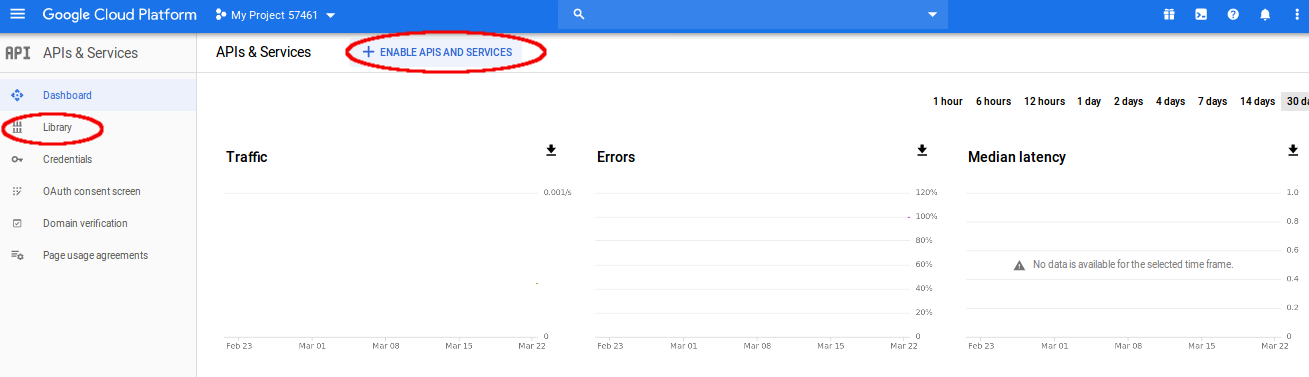Screen dimensions: 1309x377
Task: Set time range to 7 days
Action: click(1212, 101)
